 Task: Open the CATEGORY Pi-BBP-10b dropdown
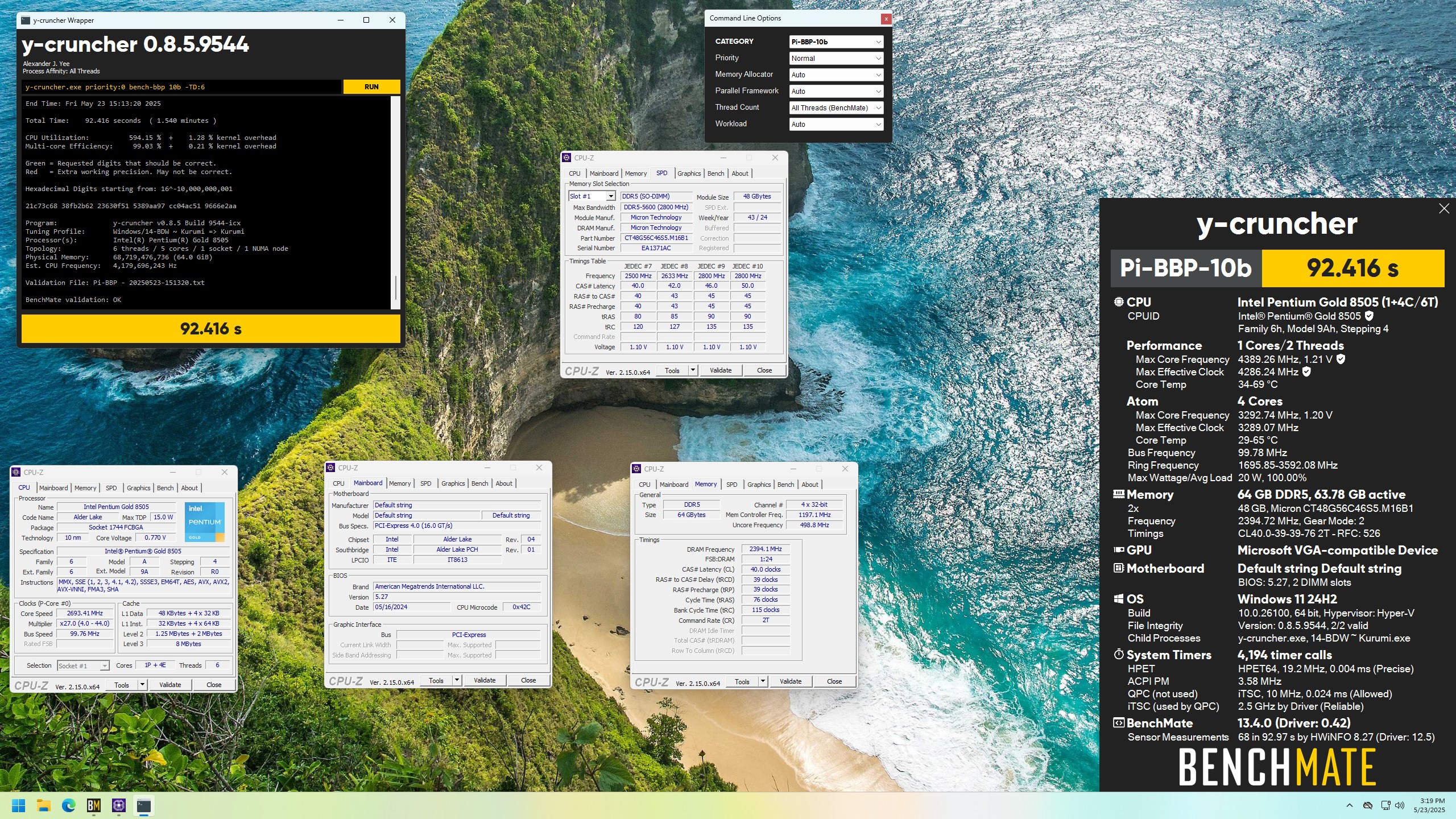click(x=836, y=42)
